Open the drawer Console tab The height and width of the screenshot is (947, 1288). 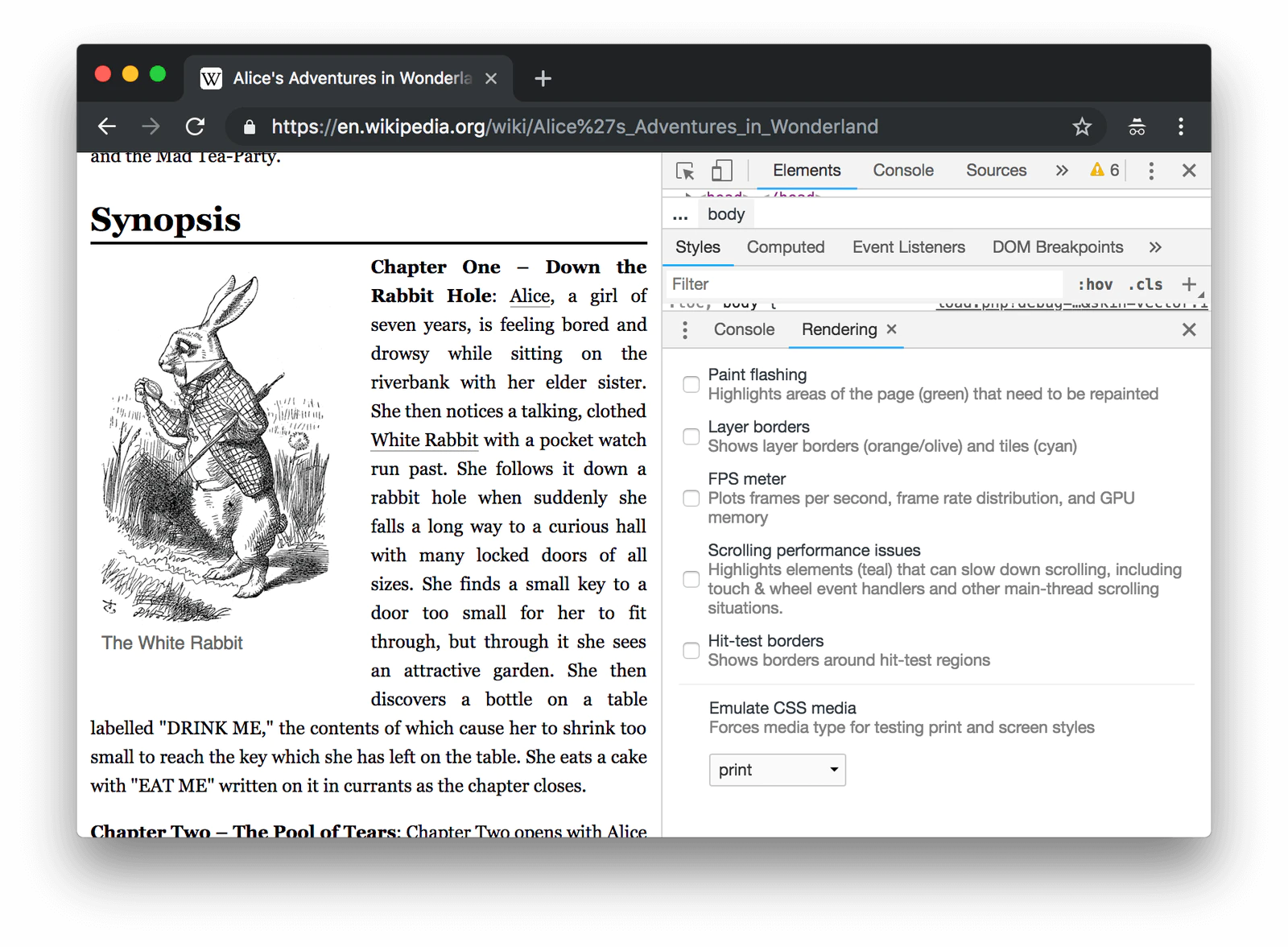(x=744, y=329)
